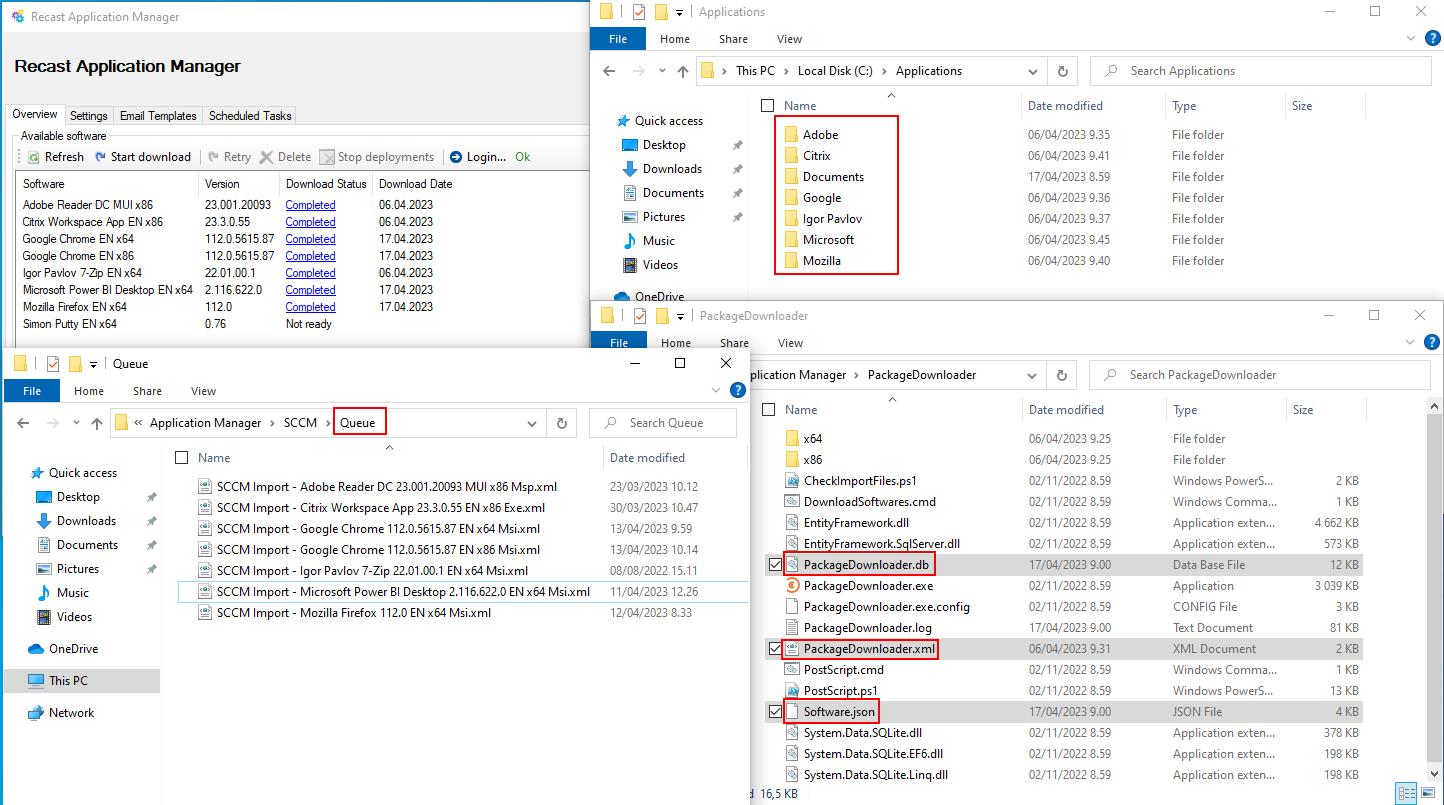This screenshot has width=1444, height=805.
Task: Open Videos in the Applications navigation pane
Action: (660, 265)
